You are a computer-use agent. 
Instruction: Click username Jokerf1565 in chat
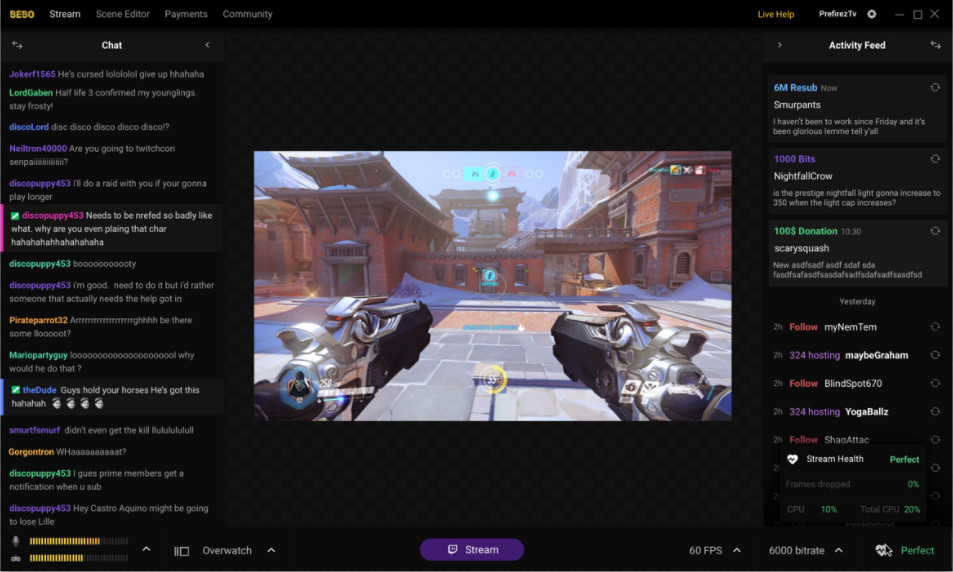32,74
